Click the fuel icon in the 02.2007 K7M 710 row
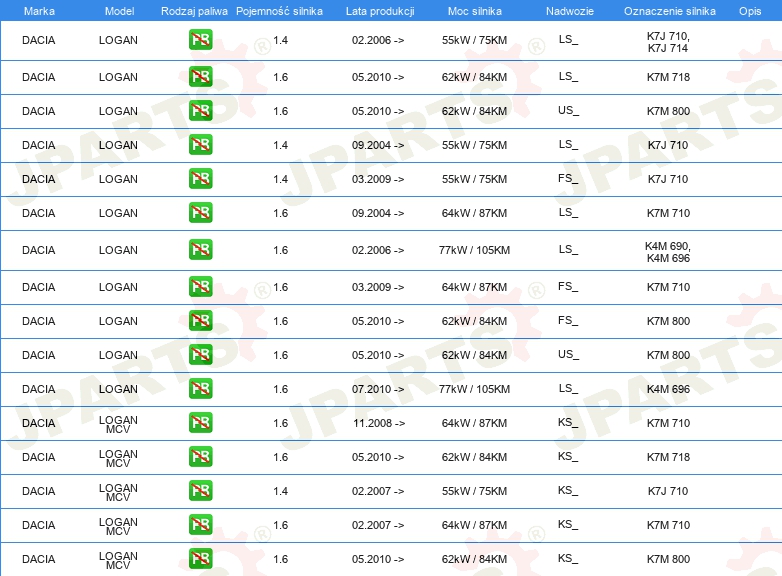This screenshot has height=576, width=782. pyautogui.click(x=200, y=525)
